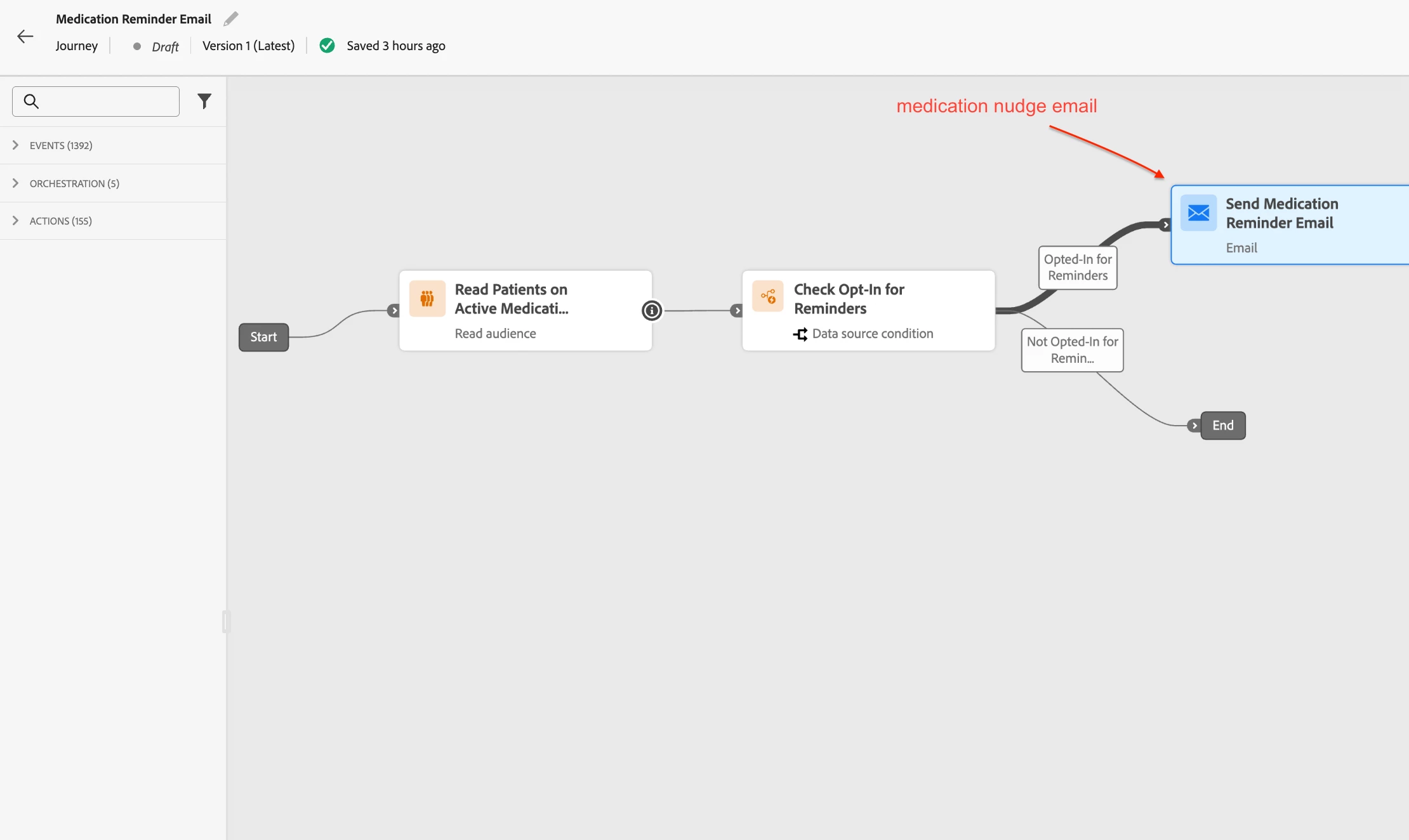
Task: Click the Read audience people icon
Action: (x=427, y=298)
